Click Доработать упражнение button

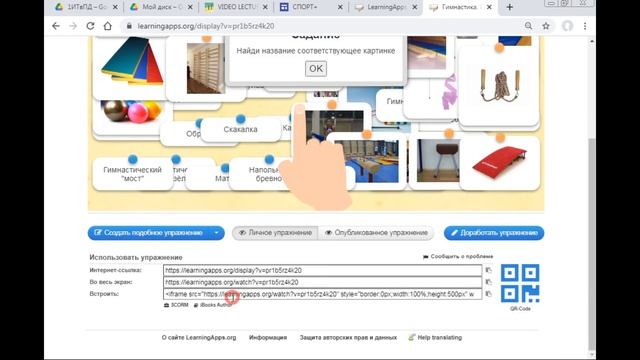click(x=494, y=233)
